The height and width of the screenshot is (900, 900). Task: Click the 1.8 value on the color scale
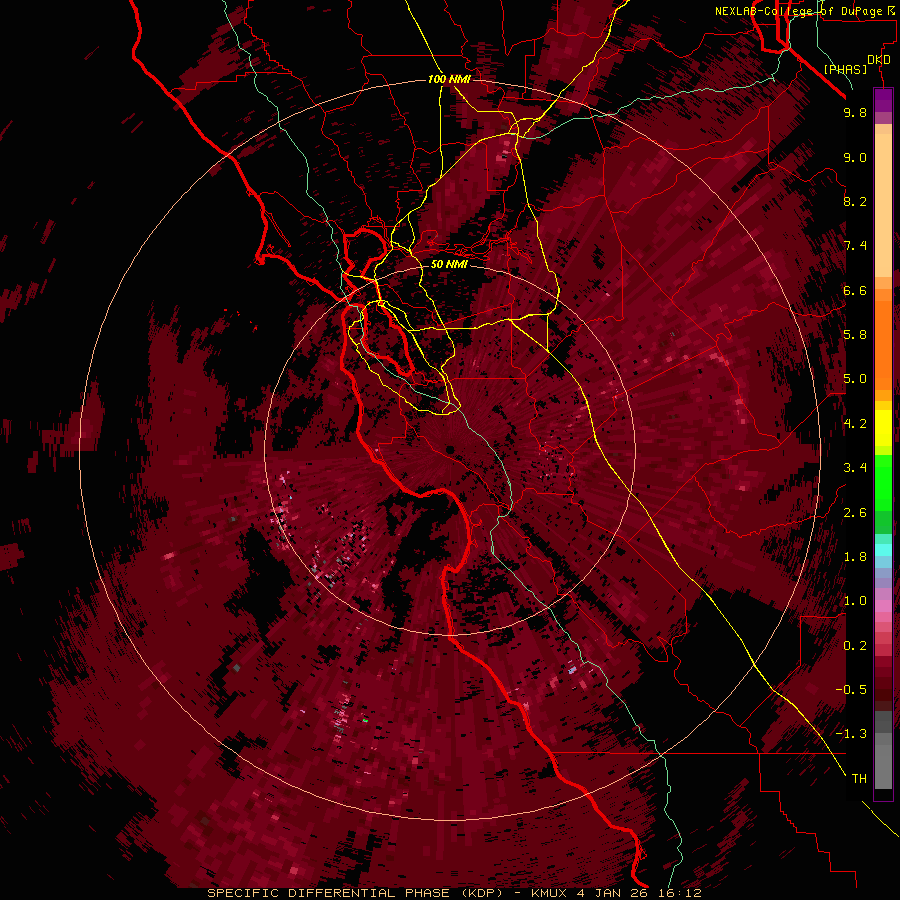click(855, 557)
